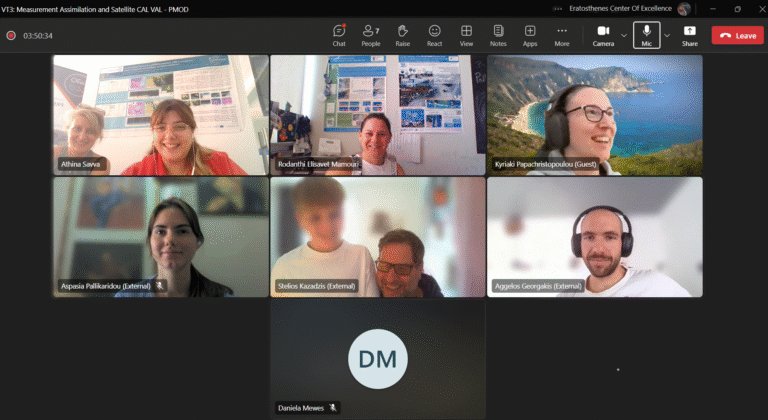Click Aggelos Georgakis's video tile

point(594,237)
